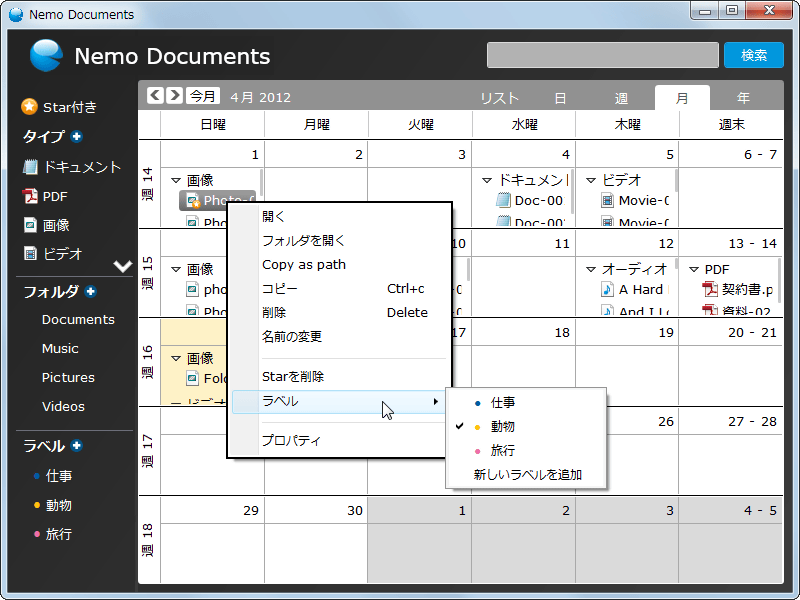The height and width of the screenshot is (600, 800).
Task: Filter by the 動物 label in the sidebar
Action: (53, 505)
